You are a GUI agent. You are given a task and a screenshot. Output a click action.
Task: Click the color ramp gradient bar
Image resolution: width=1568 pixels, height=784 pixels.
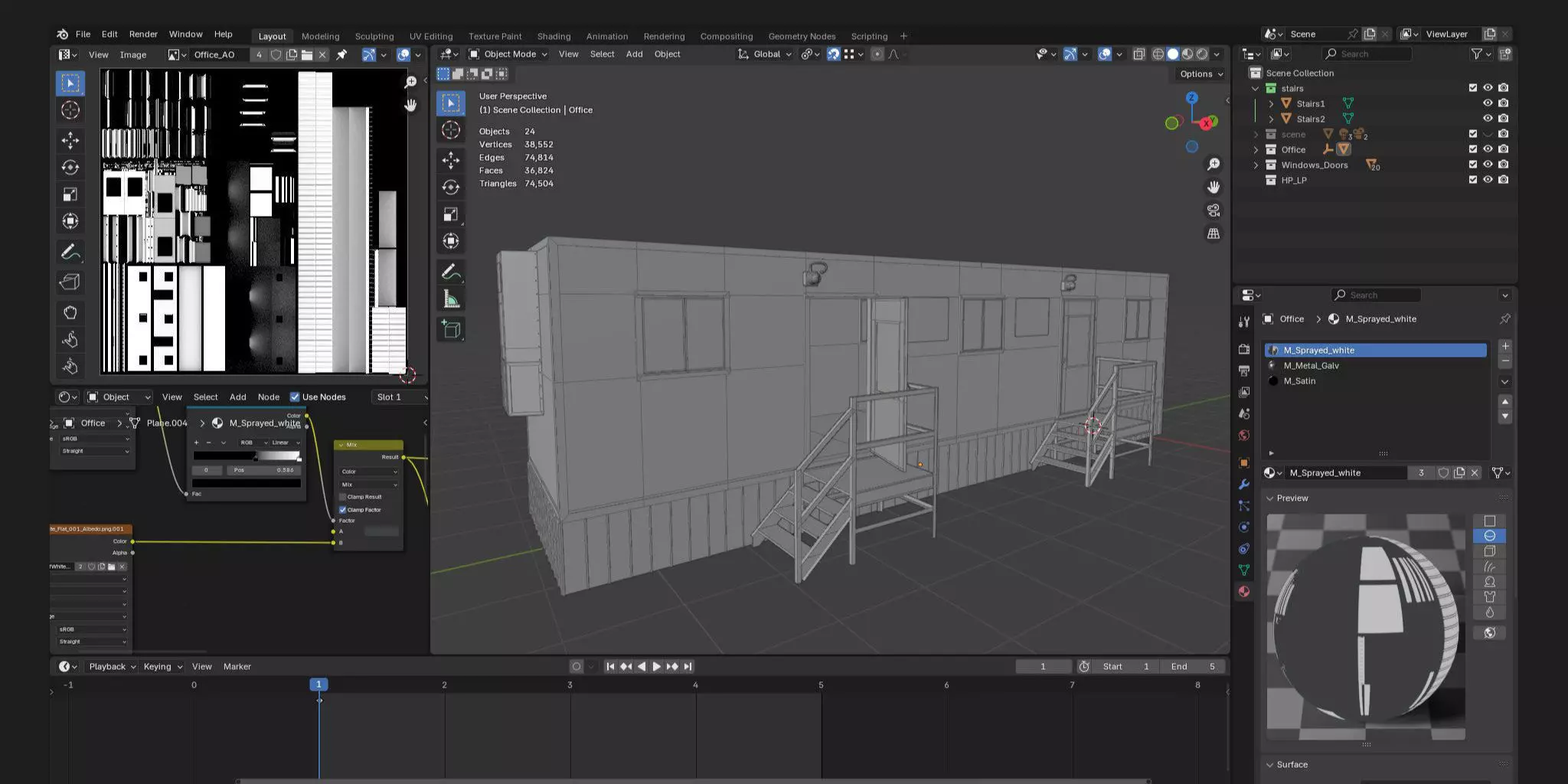pos(247,456)
